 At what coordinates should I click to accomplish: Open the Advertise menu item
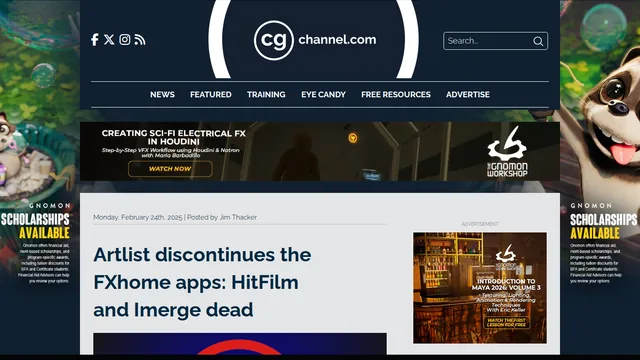tap(468, 95)
